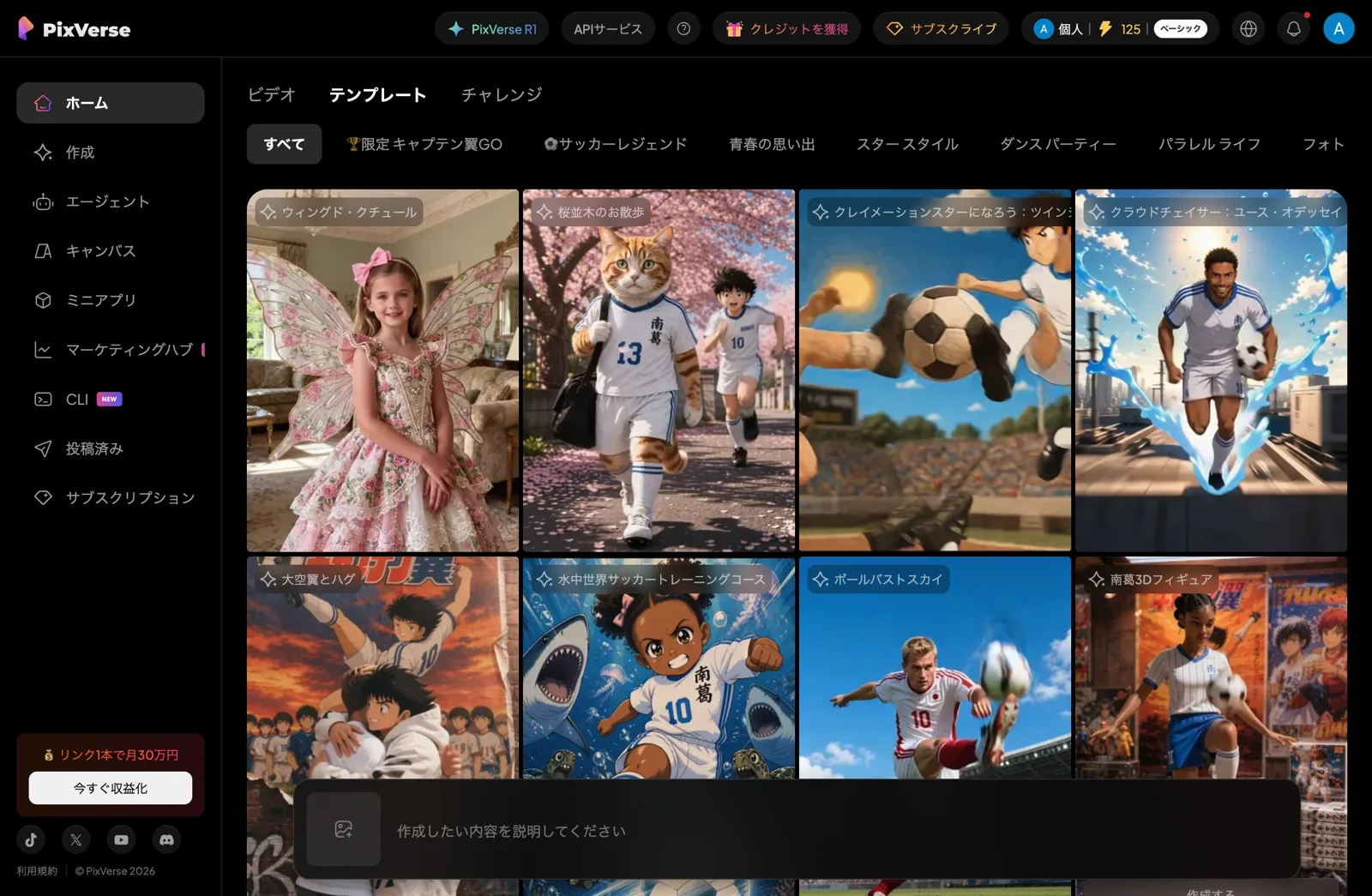Click the 今すぐ収益化 button
This screenshot has width=1372, height=896.
(x=111, y=788)
